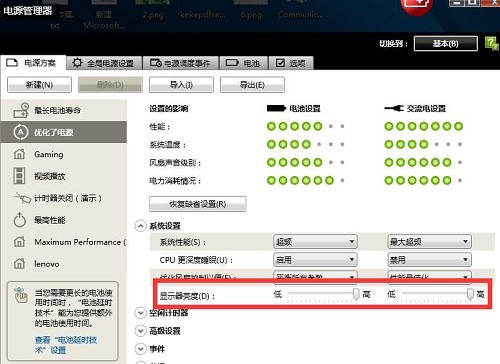The width and height of the screenshot is (500, 364).
Task: Switch to basic mode with 基本(B)
Action: point(446,43)
